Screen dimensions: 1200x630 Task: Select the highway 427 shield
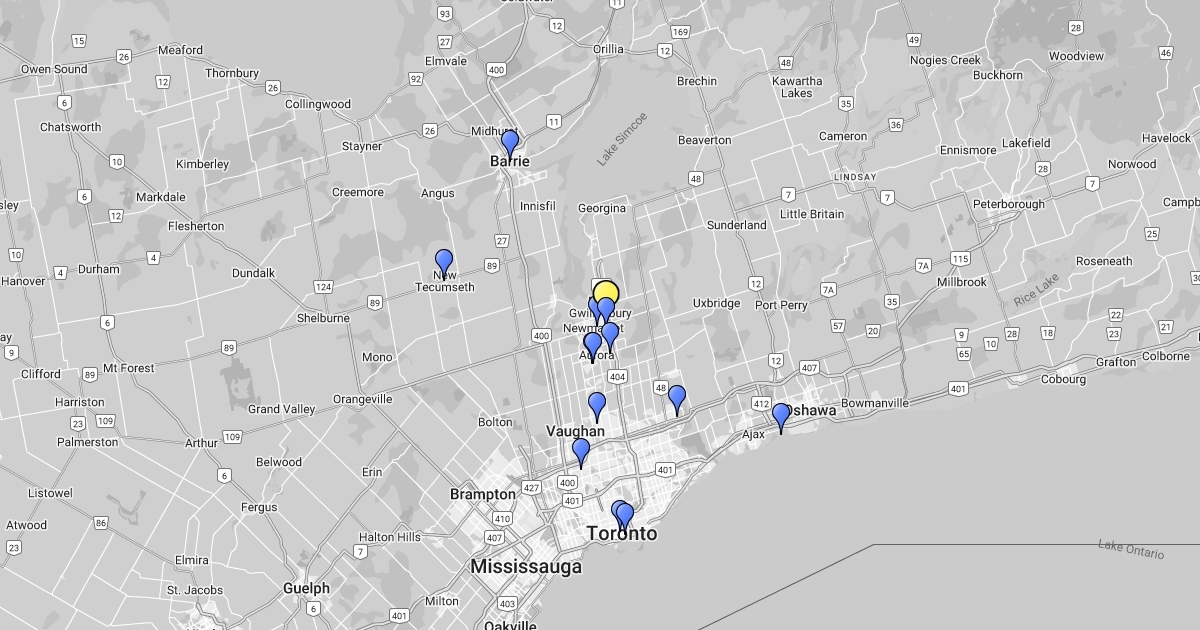click(x=531, y=488)
